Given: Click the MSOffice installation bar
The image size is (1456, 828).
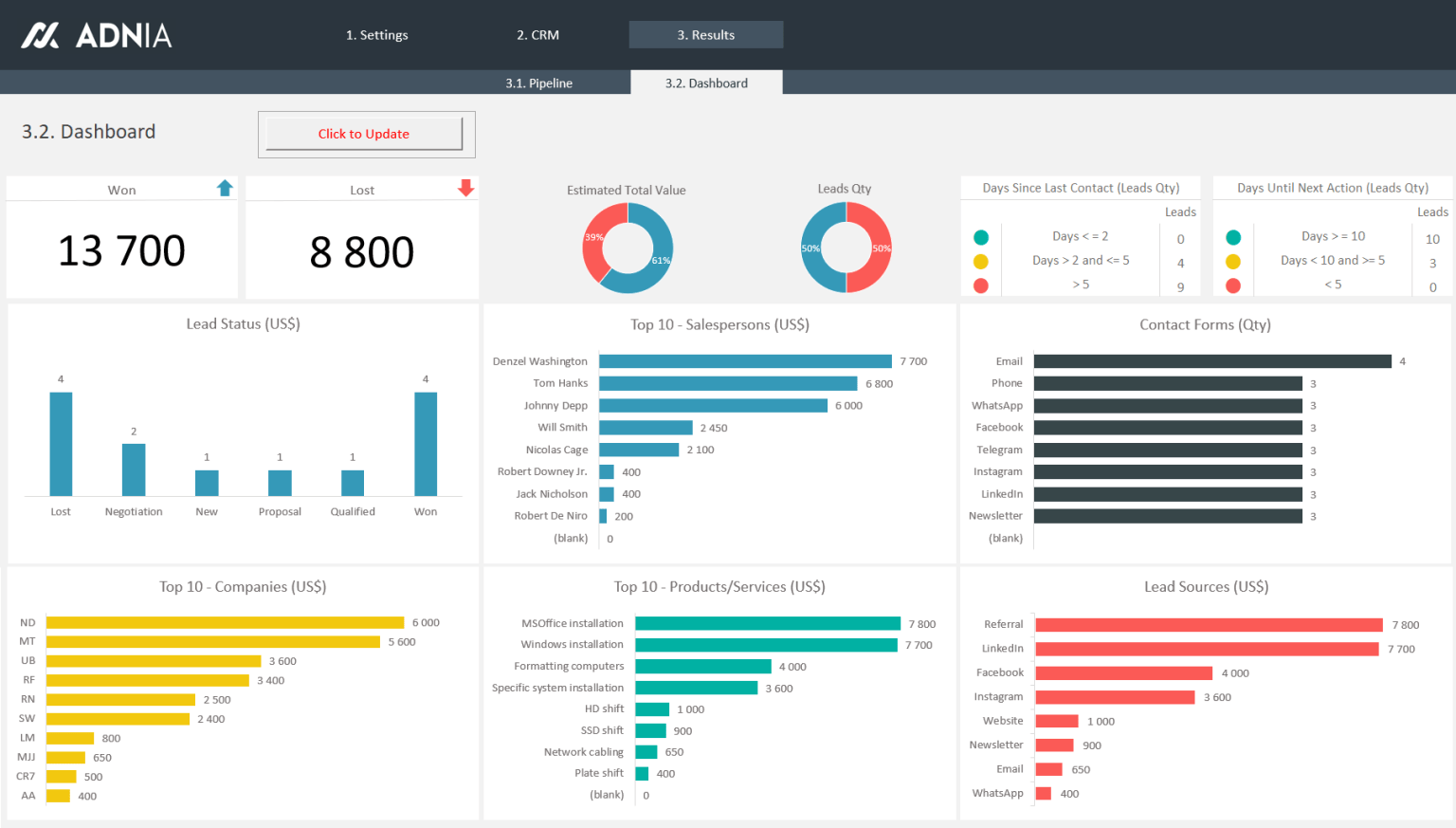Looking at the screenshot, I should point(768,623).
